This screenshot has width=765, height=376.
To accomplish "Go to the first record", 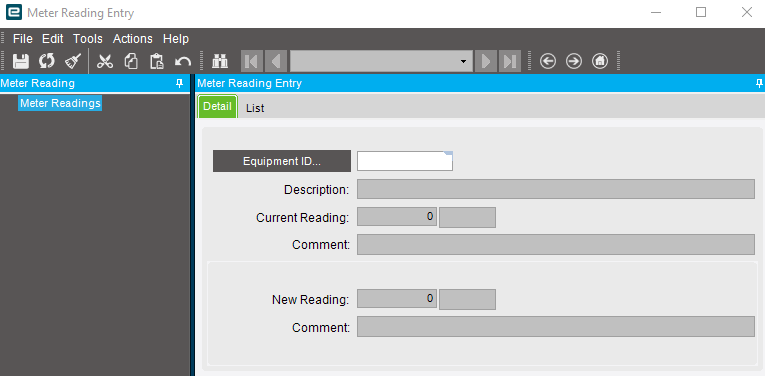I will (x=252, y=61).
